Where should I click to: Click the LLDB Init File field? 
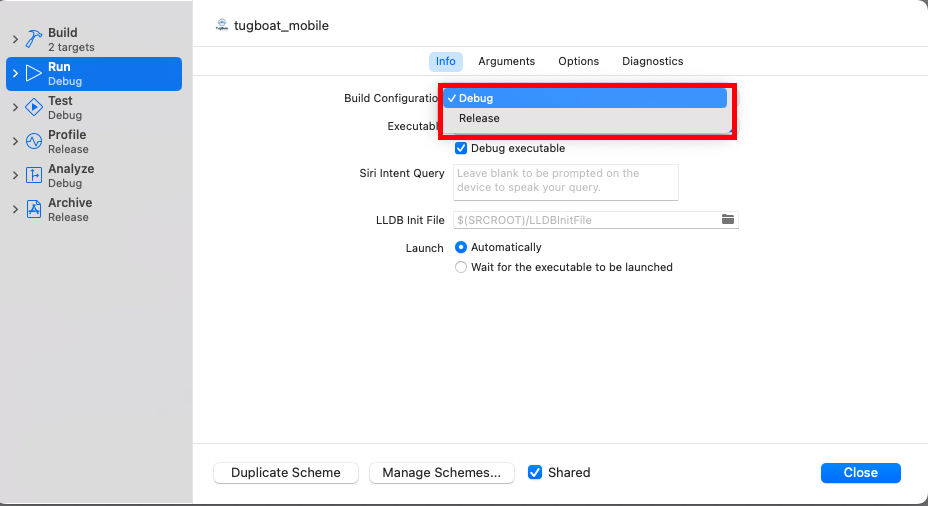pyautogui.click(x=596, y=220)
